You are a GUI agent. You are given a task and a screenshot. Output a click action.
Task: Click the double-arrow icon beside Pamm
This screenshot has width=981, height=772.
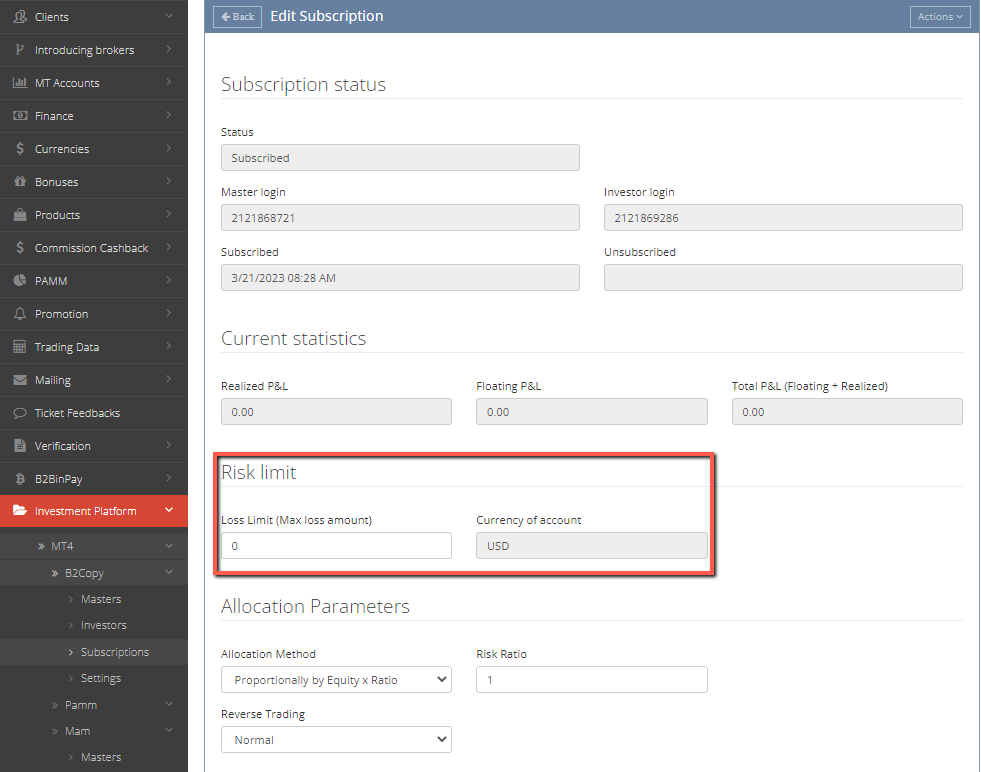pyautogui.click(x=55, y=705)
